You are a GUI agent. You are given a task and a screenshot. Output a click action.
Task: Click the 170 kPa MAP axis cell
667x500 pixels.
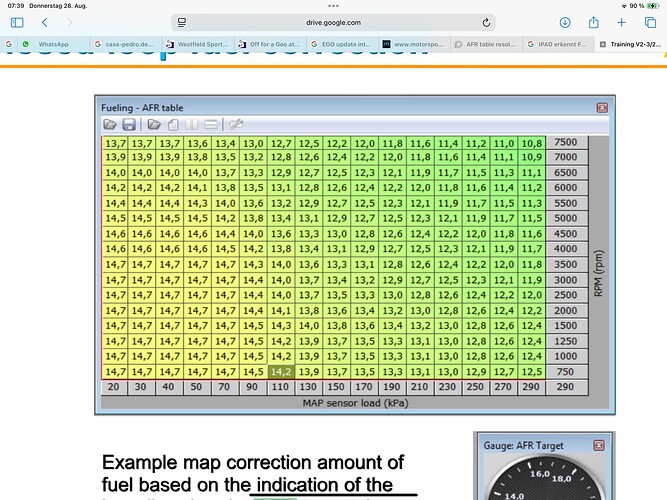[364, 387]
